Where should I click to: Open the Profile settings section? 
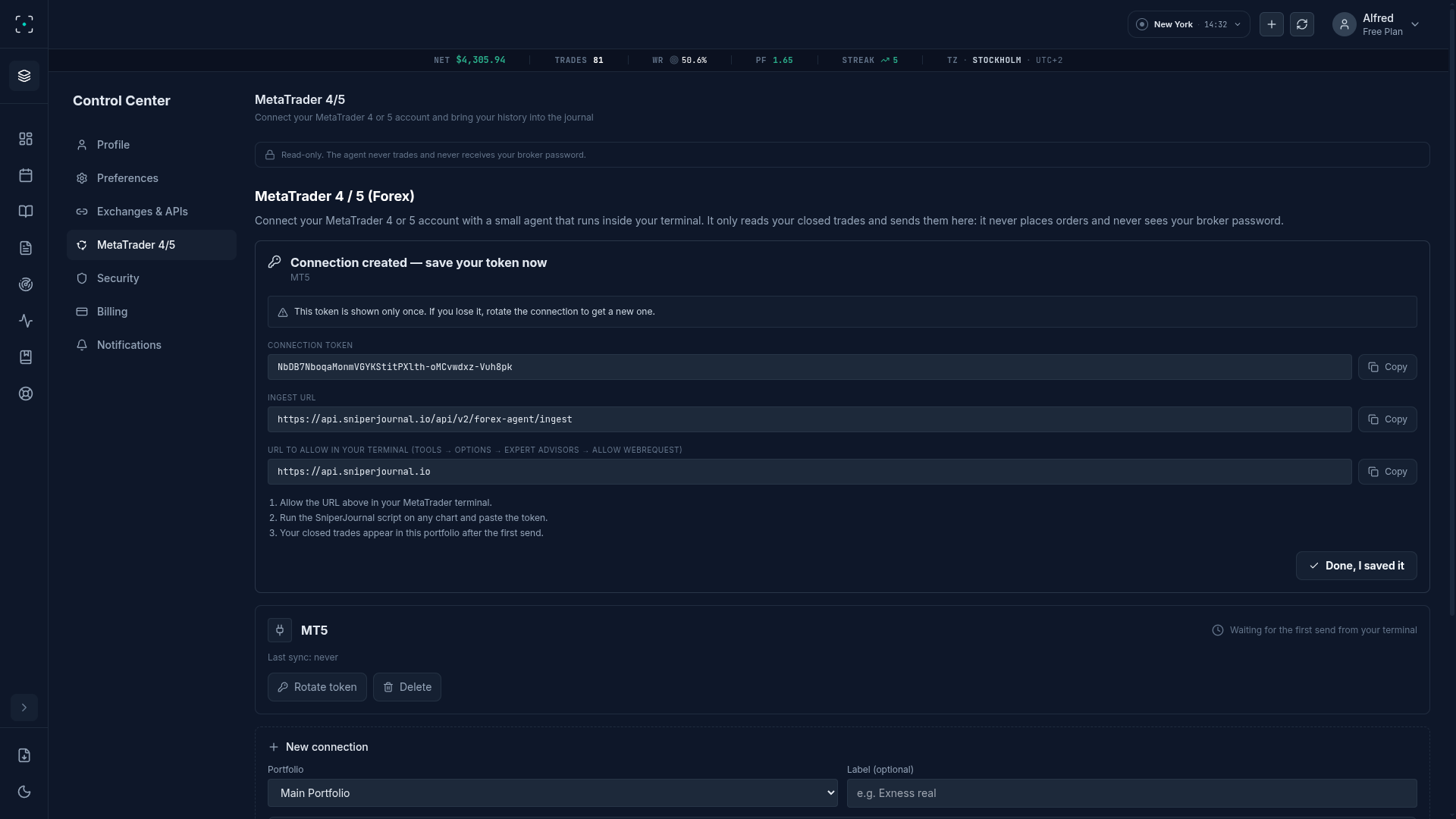[152, 145]
